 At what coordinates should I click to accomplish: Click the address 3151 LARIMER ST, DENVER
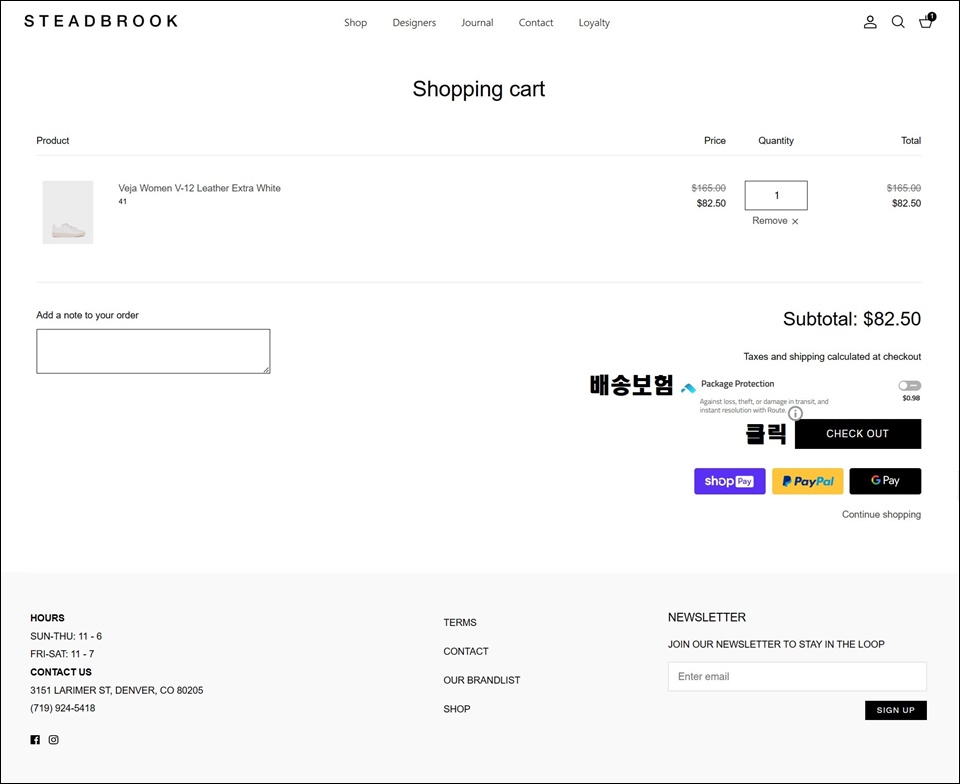[116, 690]
